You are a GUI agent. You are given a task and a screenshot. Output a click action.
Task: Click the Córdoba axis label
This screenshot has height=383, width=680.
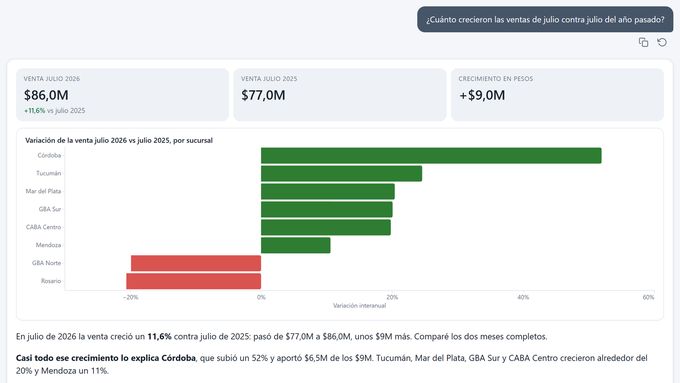(x=49, y=155)
